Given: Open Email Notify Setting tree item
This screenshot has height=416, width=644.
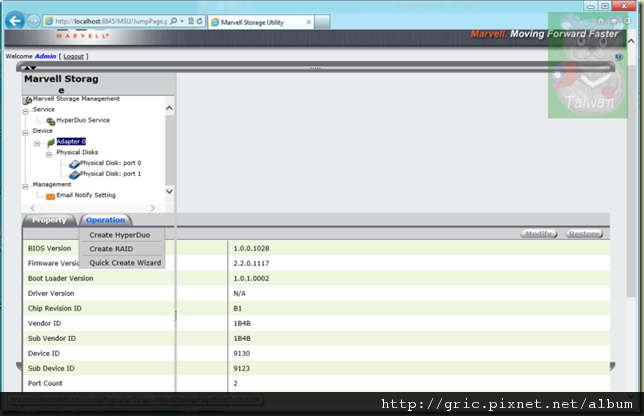Looking at the screenshot, I should (86, 195).
